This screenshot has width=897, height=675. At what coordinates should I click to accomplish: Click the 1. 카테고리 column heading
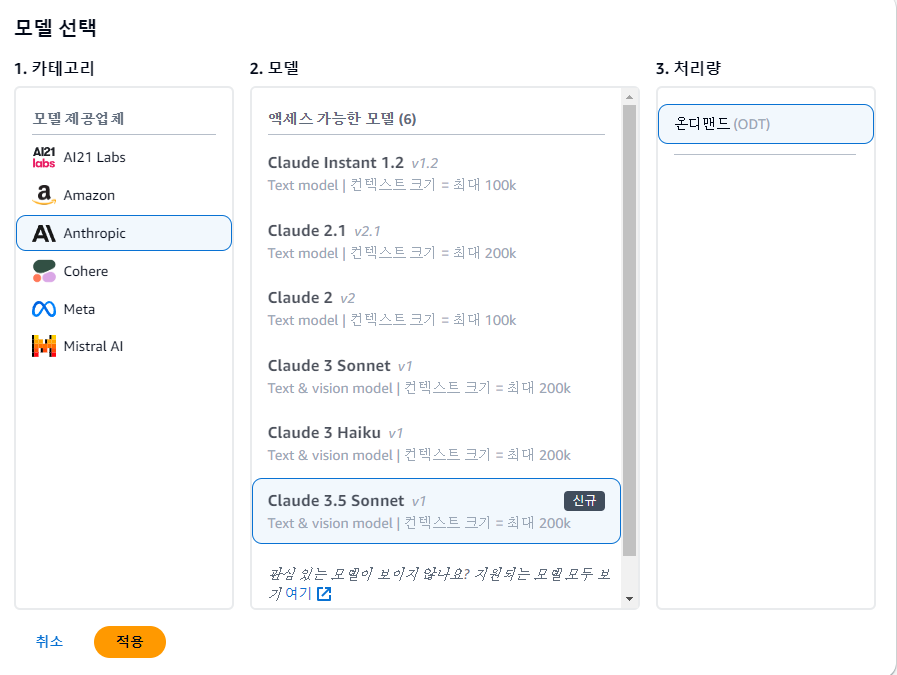click(x=54, y=68)
